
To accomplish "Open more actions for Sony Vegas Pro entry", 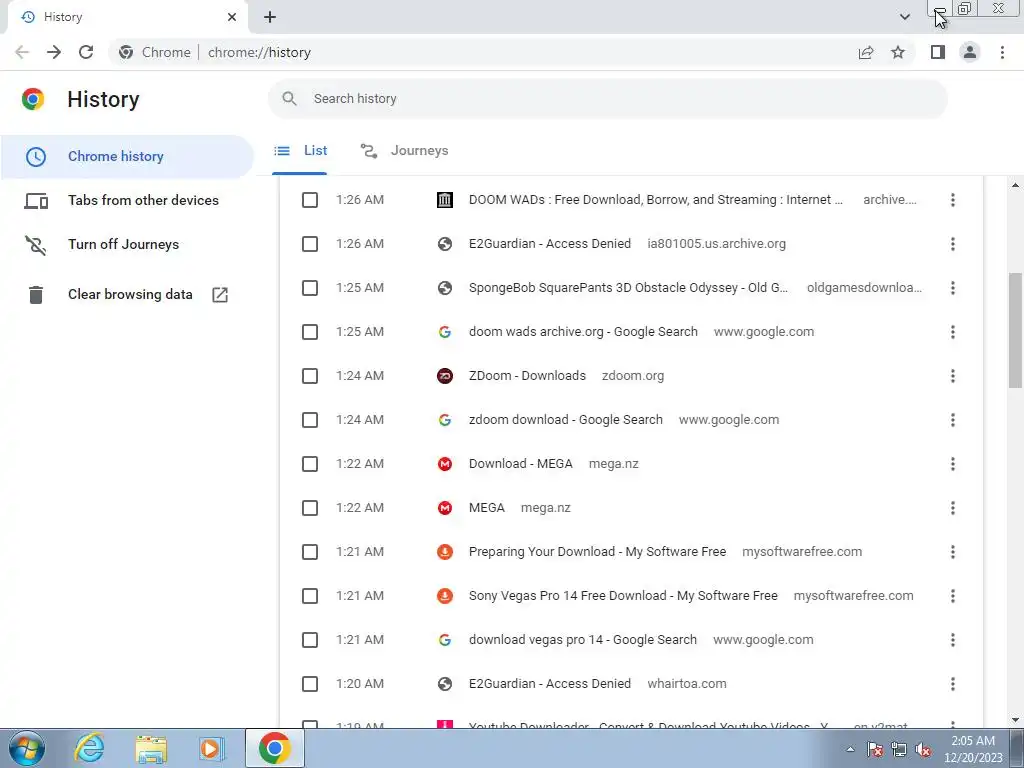I will (953, 596).
